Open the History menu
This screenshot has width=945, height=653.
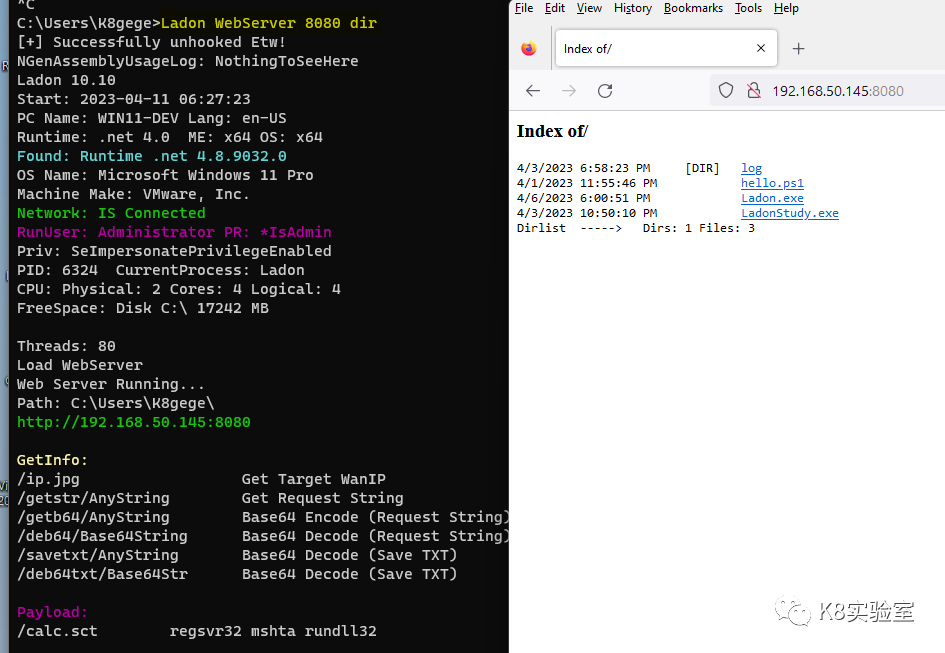pos(633,8)
